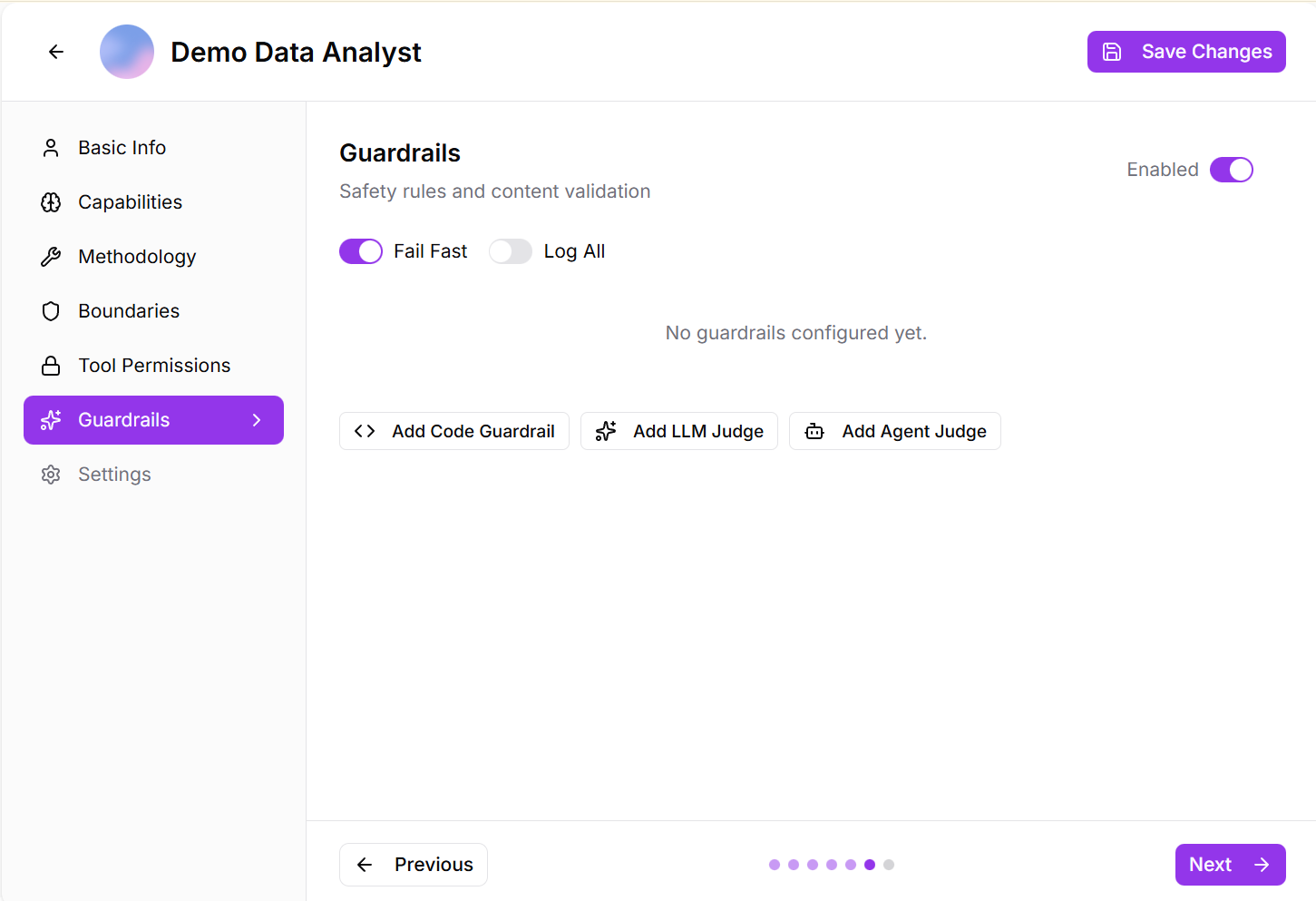Image resolution: width=1316 pixels, height=901 pixels.
Task: Click the Add LLM Judge button
Action: coord(679,431)
